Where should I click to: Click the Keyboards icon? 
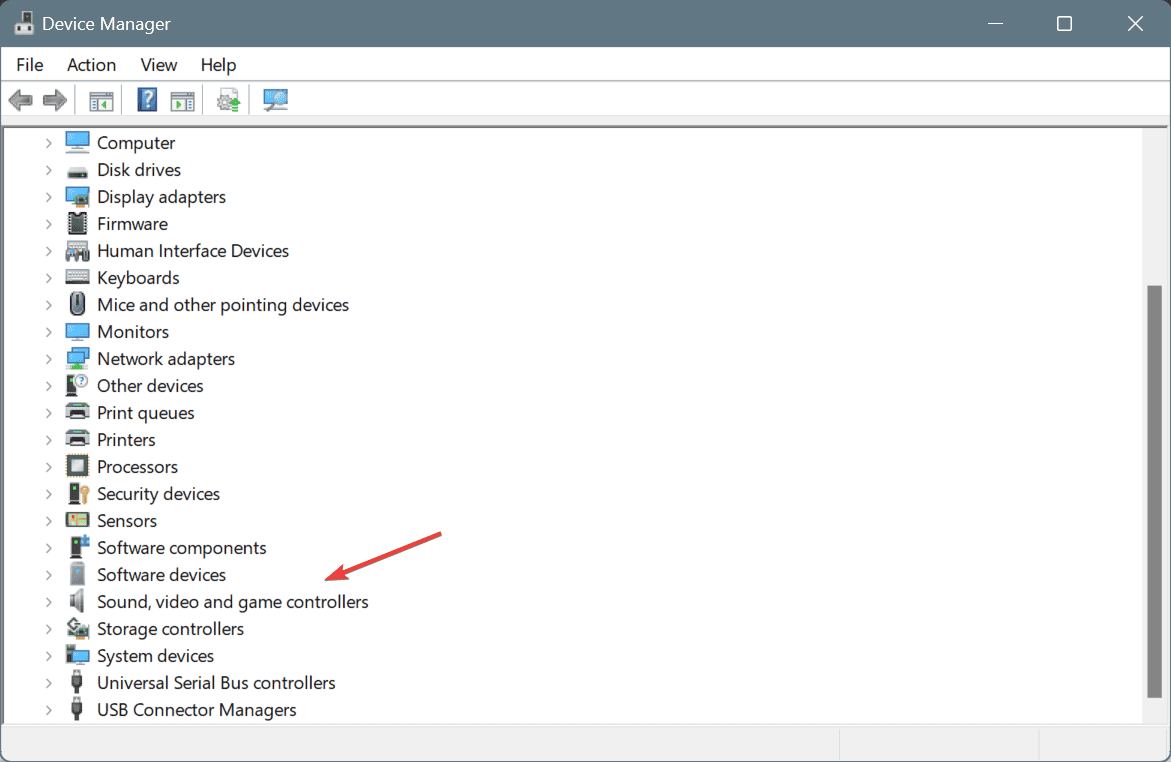point(78,277)
